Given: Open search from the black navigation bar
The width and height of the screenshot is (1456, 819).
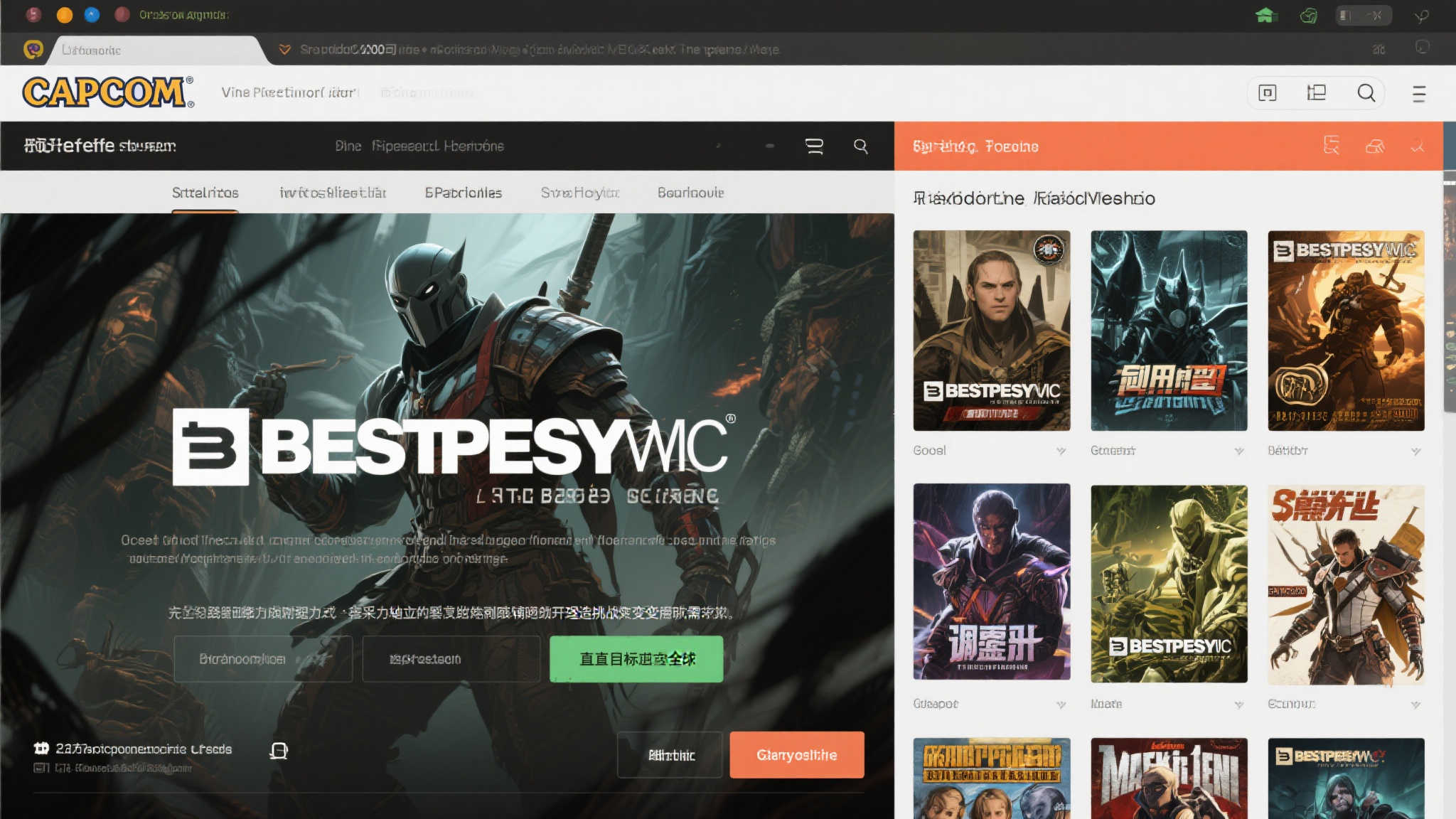Looking at the screenshot, I should pyautogui.click(x=861, y=146).
